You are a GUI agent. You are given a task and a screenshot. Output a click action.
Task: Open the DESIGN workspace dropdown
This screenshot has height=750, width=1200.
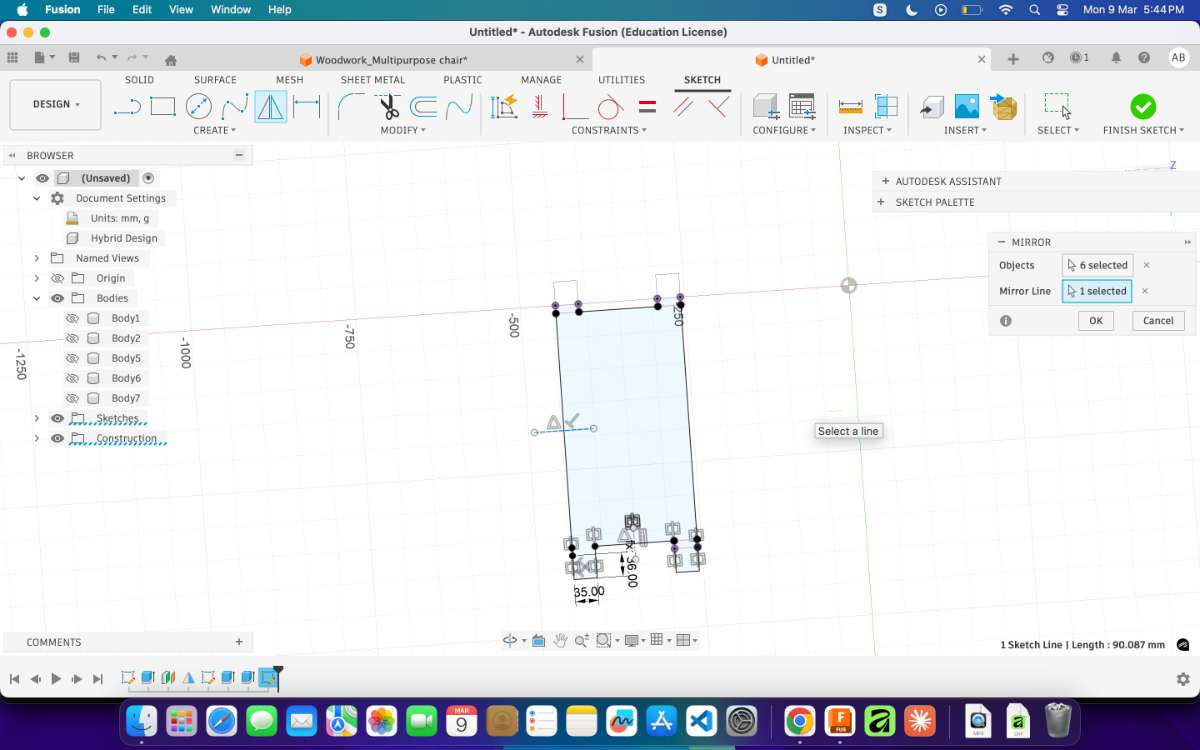55,104
